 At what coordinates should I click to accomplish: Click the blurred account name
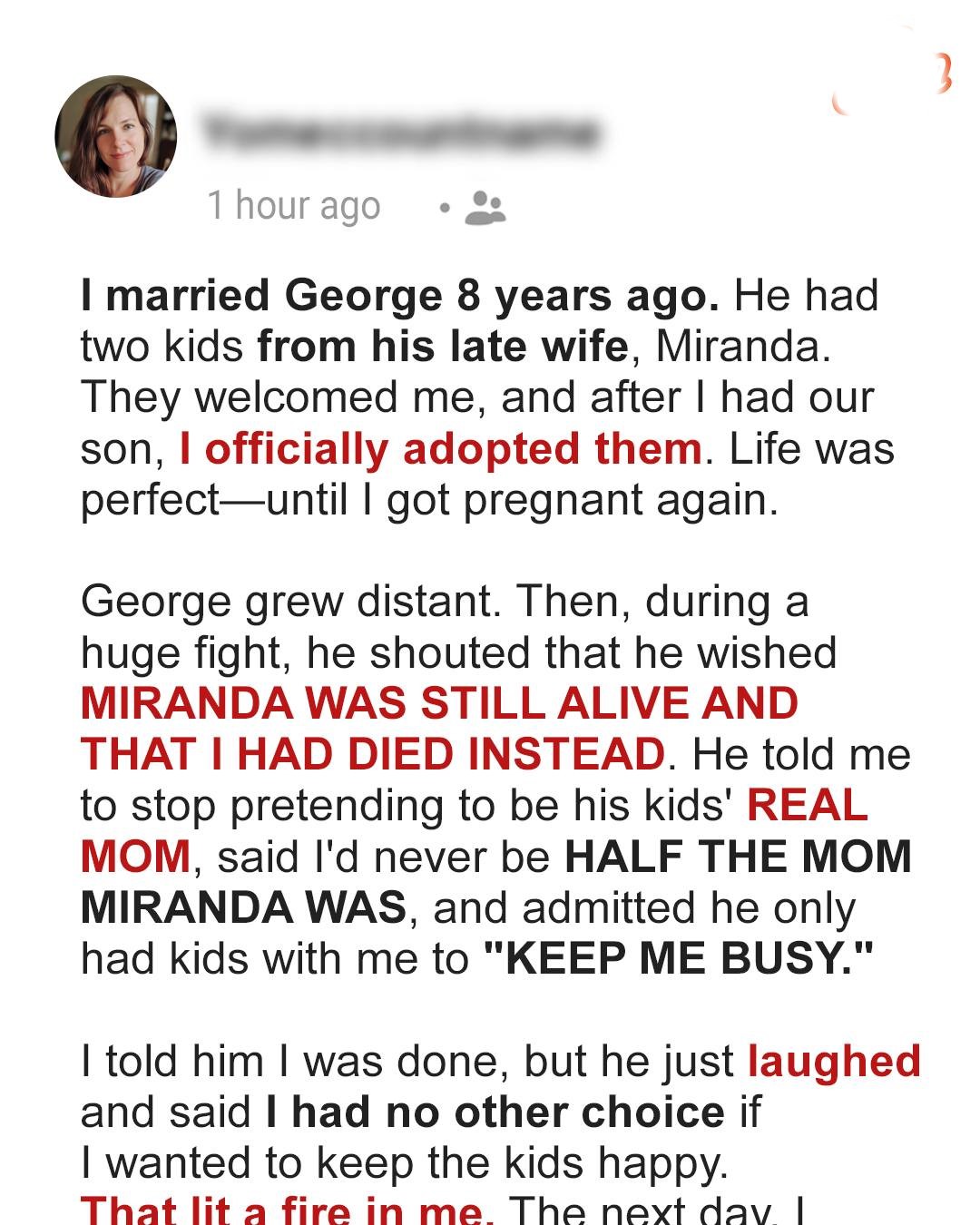tap(400, 132)
